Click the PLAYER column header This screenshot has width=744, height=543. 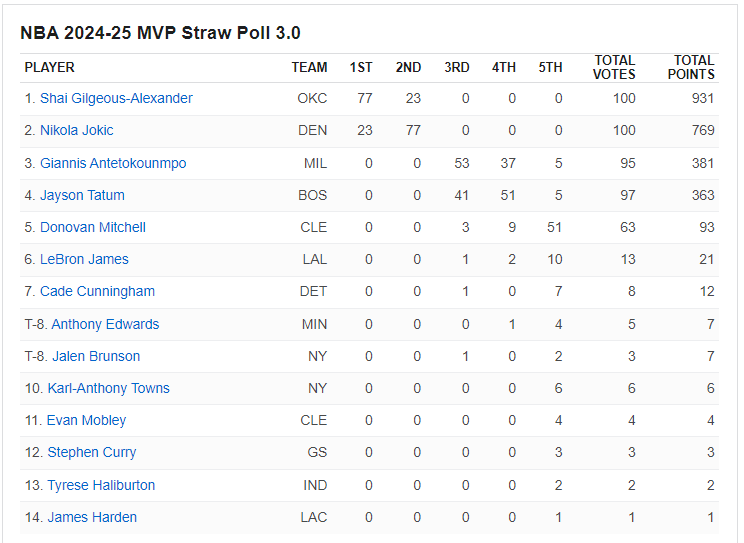pos(50,67)
